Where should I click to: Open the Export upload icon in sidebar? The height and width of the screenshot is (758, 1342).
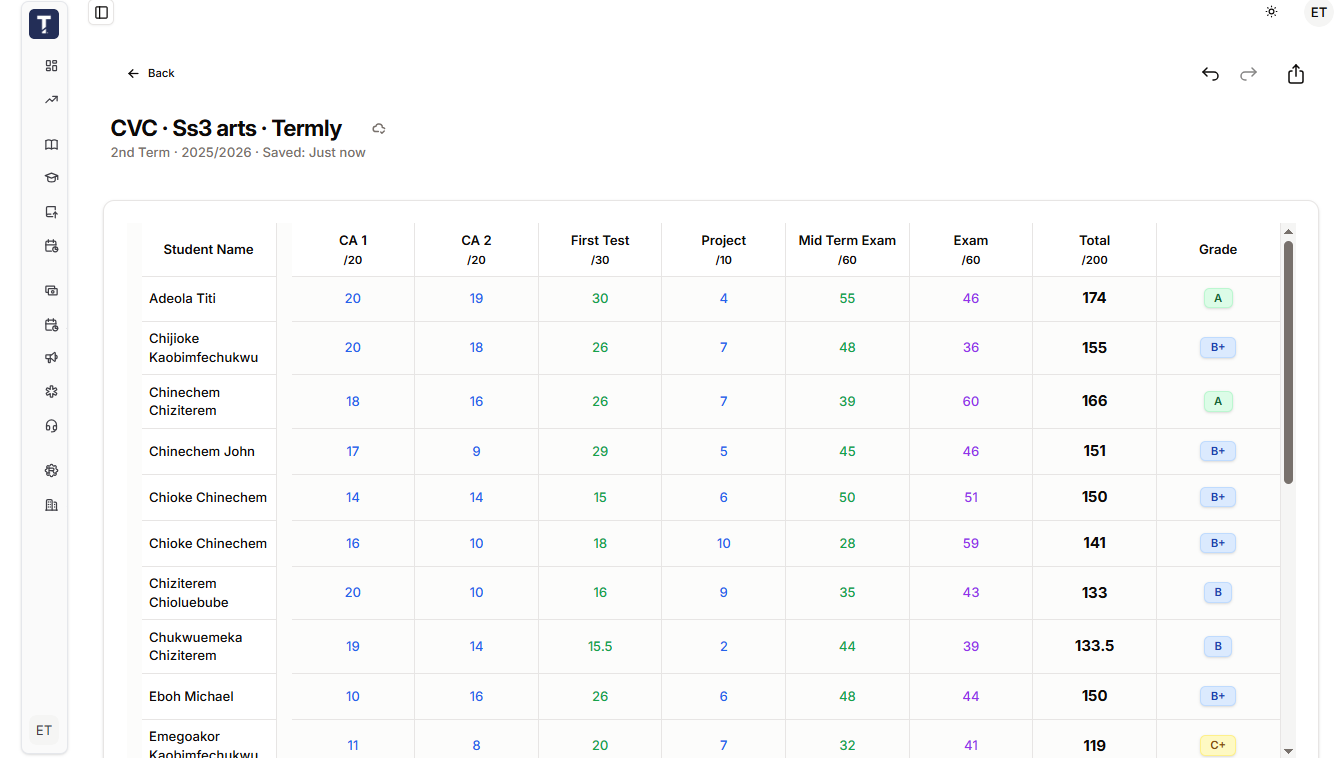[x=51, y=211]
